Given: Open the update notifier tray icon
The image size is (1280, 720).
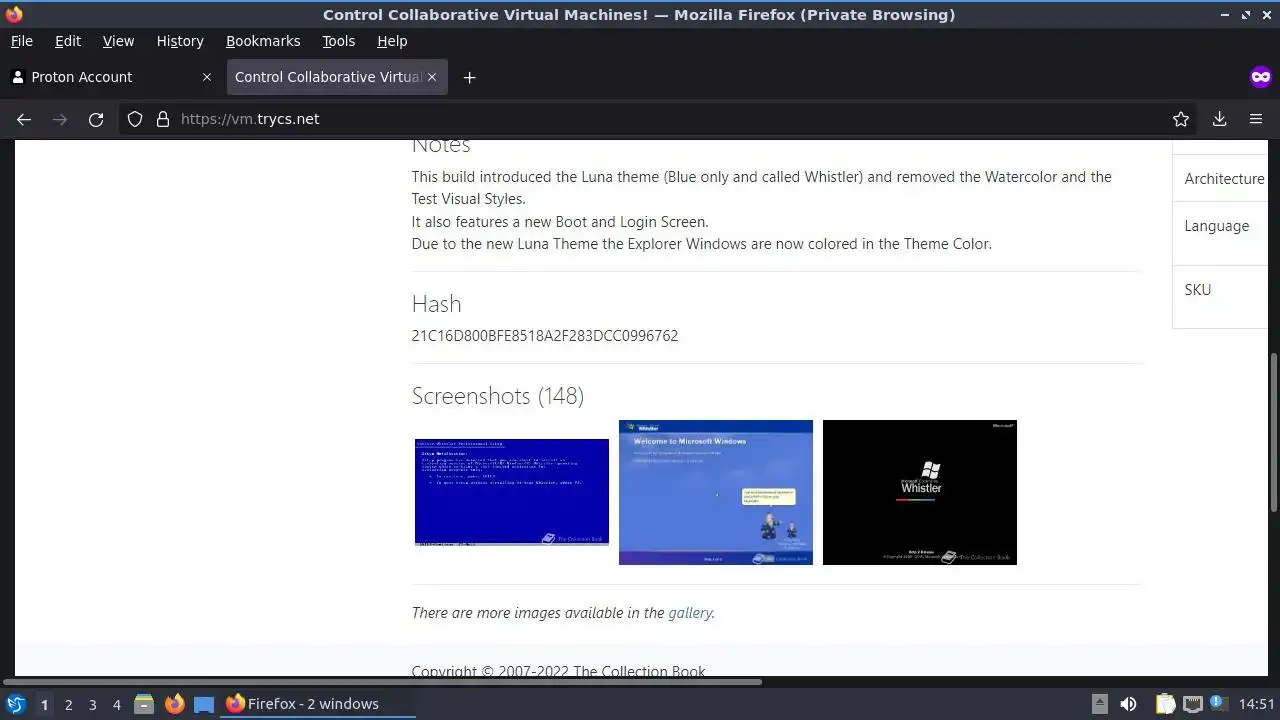Looking at the screenshot, I should tap(1217, 704).
